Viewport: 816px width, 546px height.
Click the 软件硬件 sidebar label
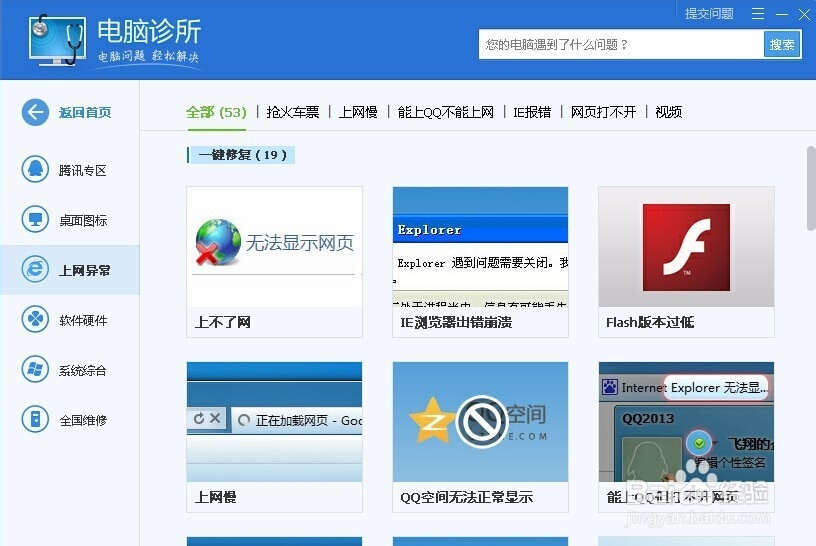point(83,320)
